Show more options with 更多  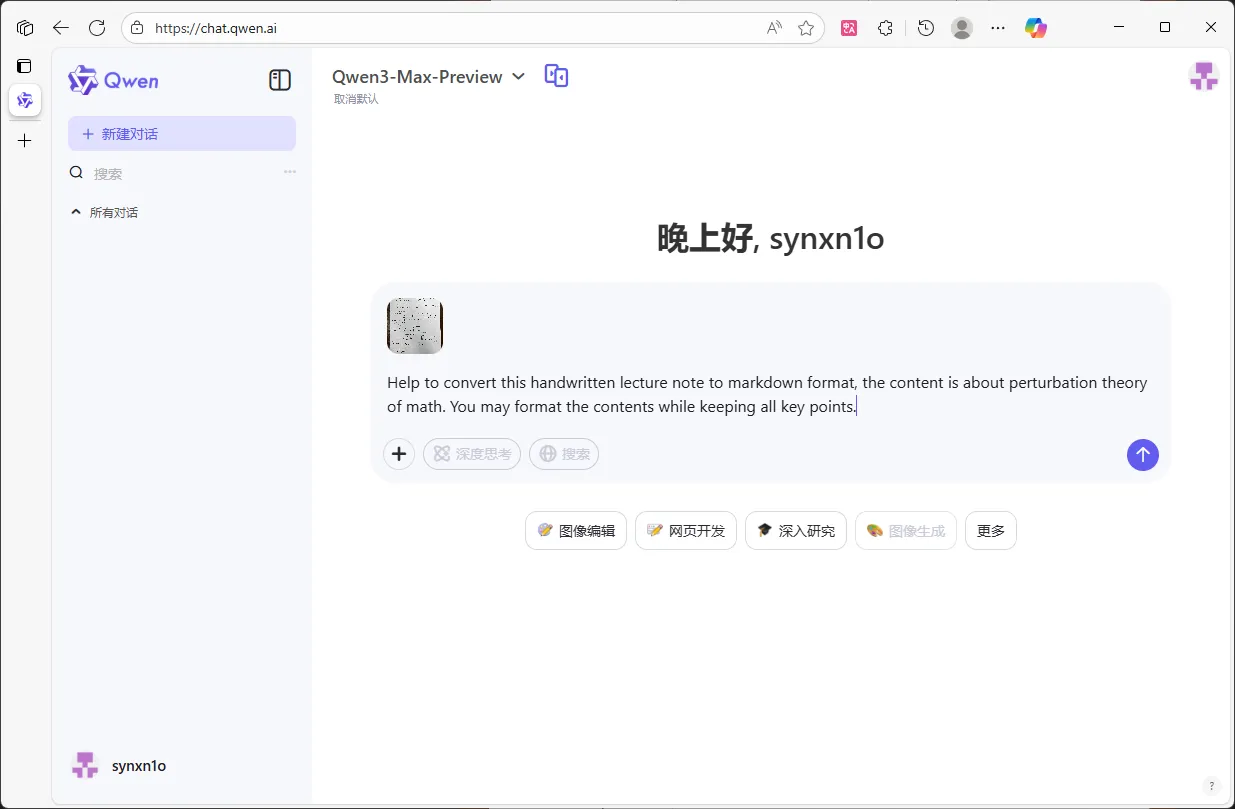pyautogui.click(x=991, y=531)
